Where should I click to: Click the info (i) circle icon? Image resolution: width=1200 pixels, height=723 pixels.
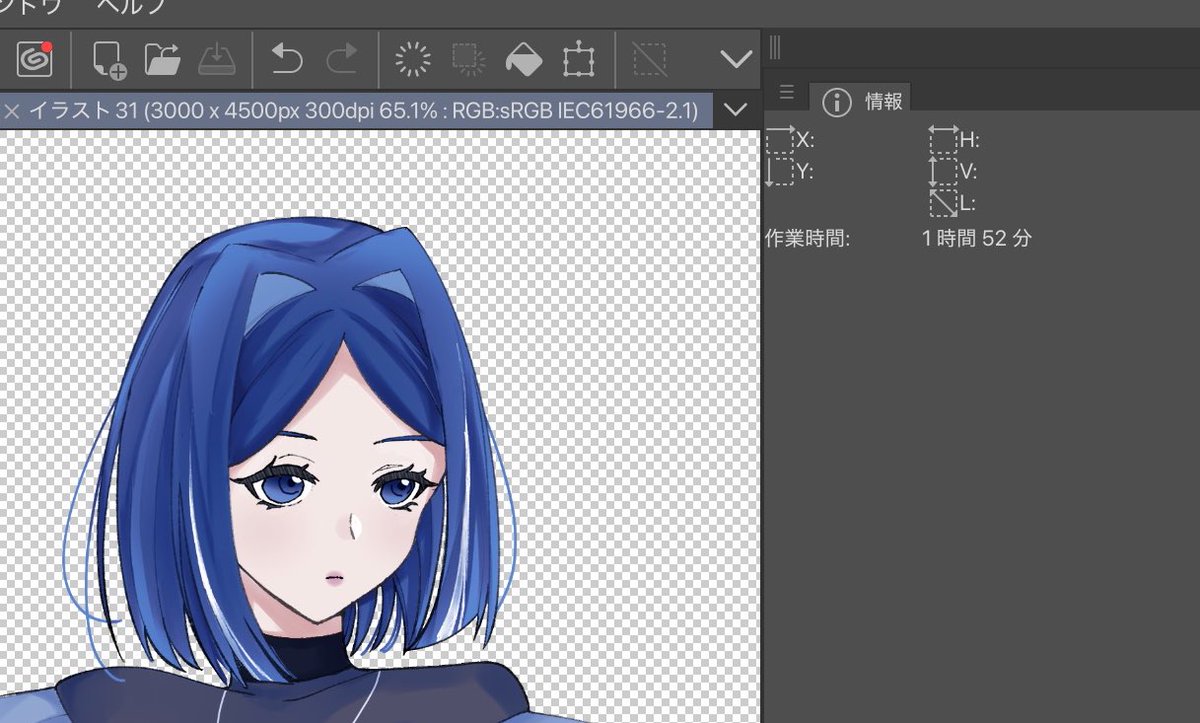tap(835, 100)
